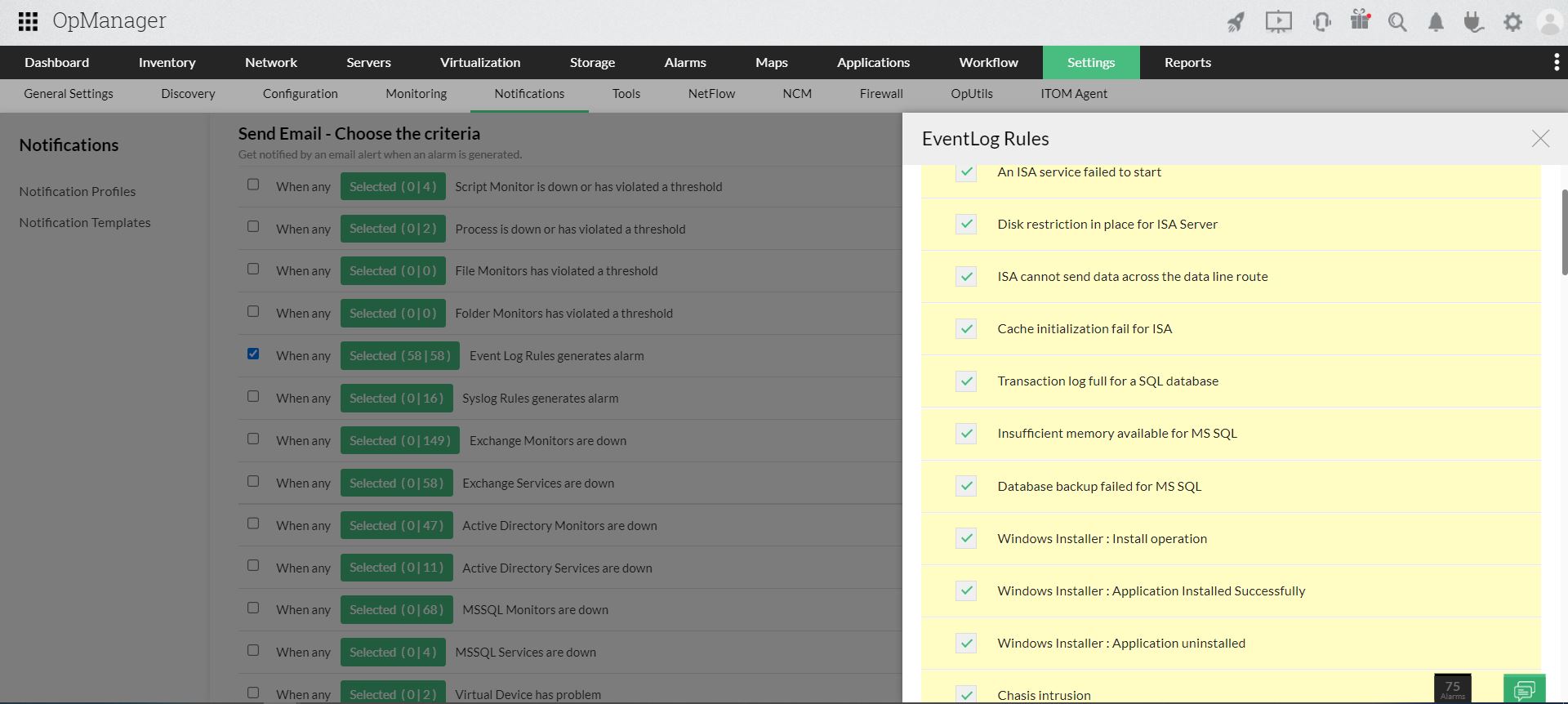The width and height of the screenshot is (1568, 704).
Task: Check the MSSQL Monitors are down checkbox
Action: [x=253, y=608]
